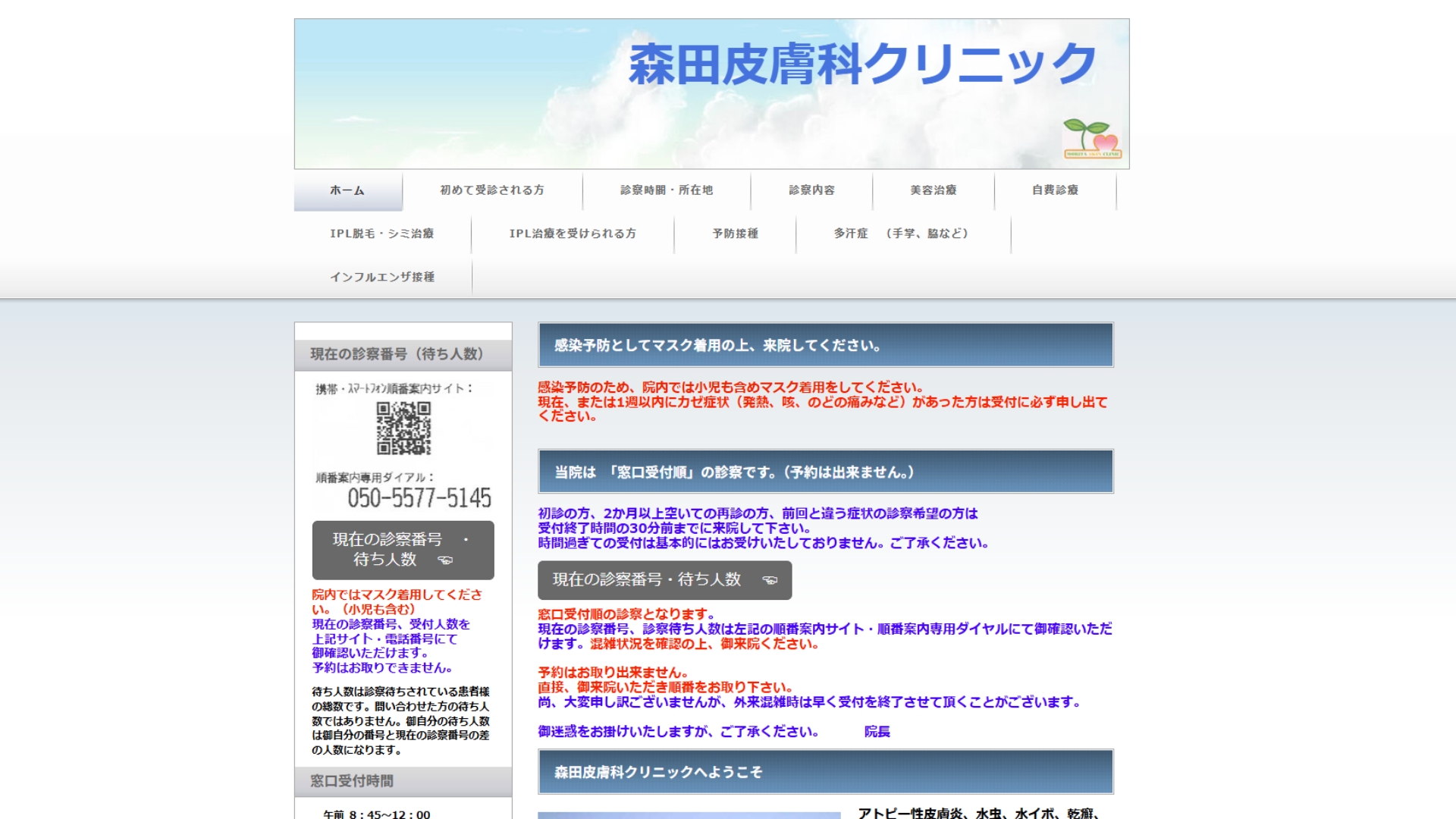Open the ホーム menu item
This screenshot has width=1456, height=819.
tap(347, 190)
